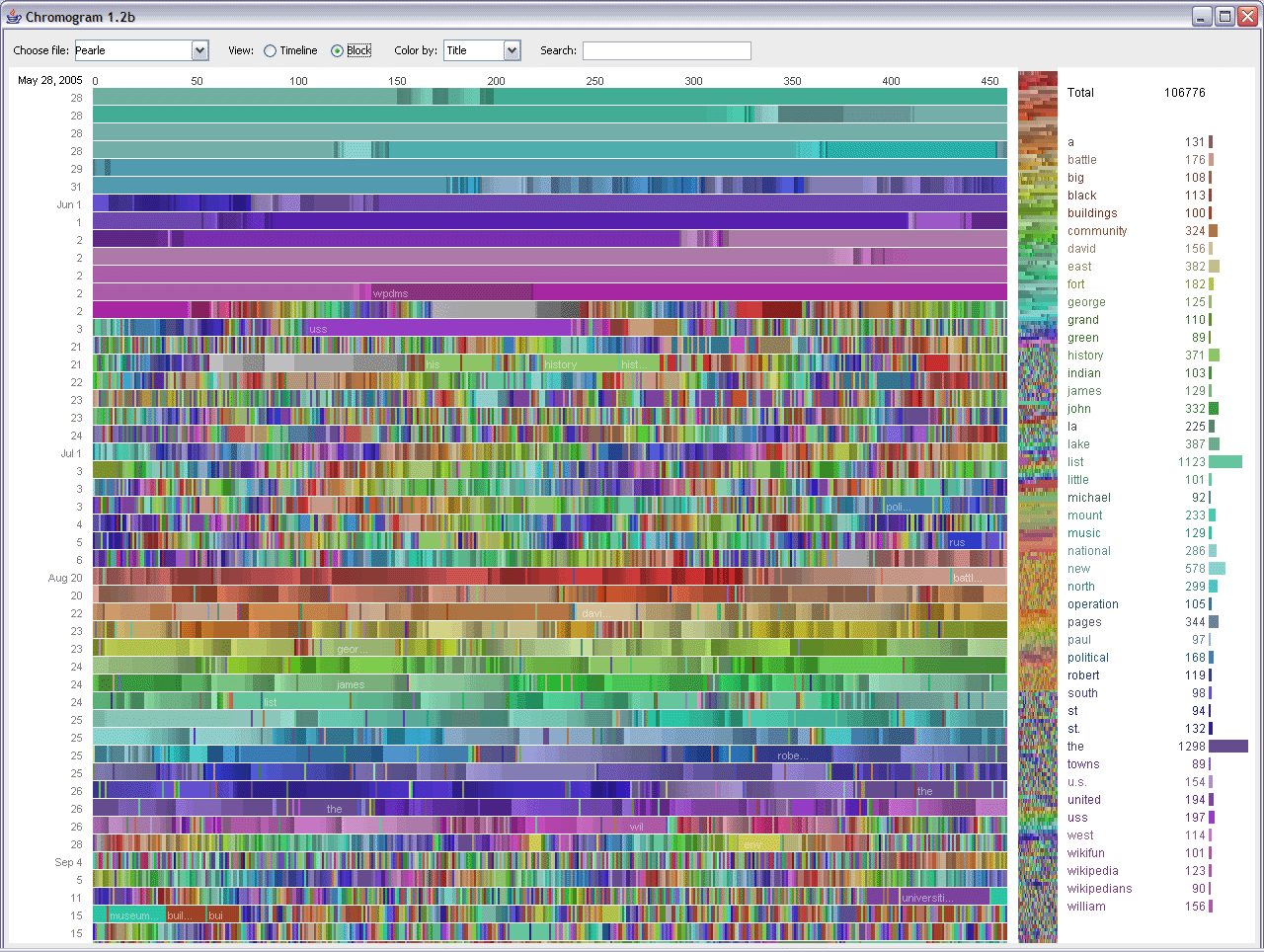
Task: Select the word "history" in the word list
Action: point(1084,355)
